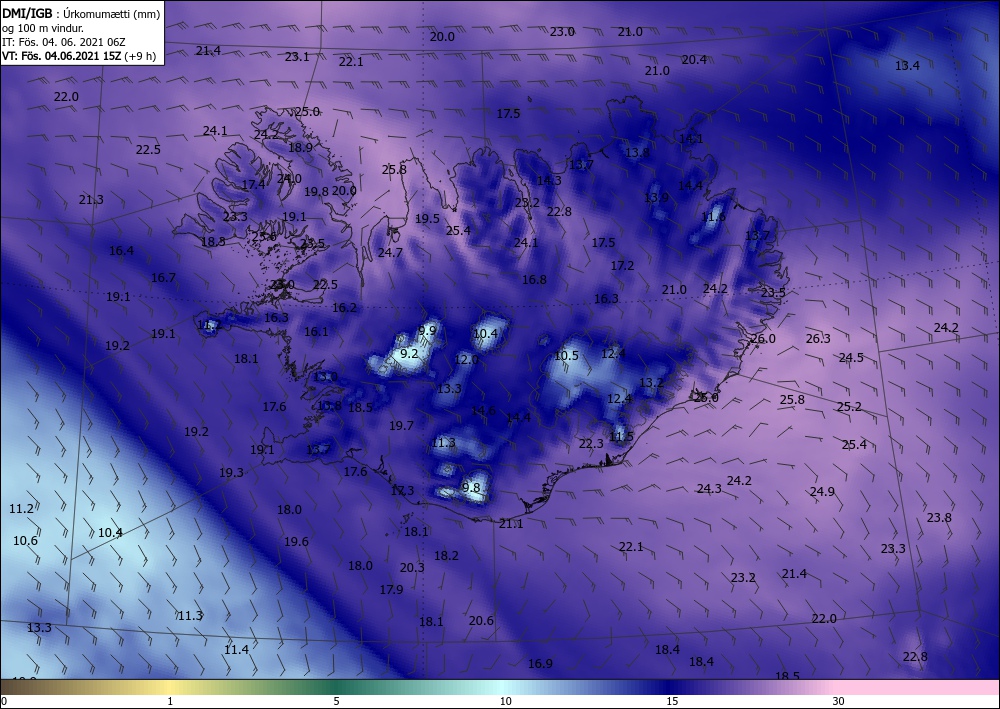Click the value 18.9 on the map
Screen dimensions: 1000x709
click(300, 147)
